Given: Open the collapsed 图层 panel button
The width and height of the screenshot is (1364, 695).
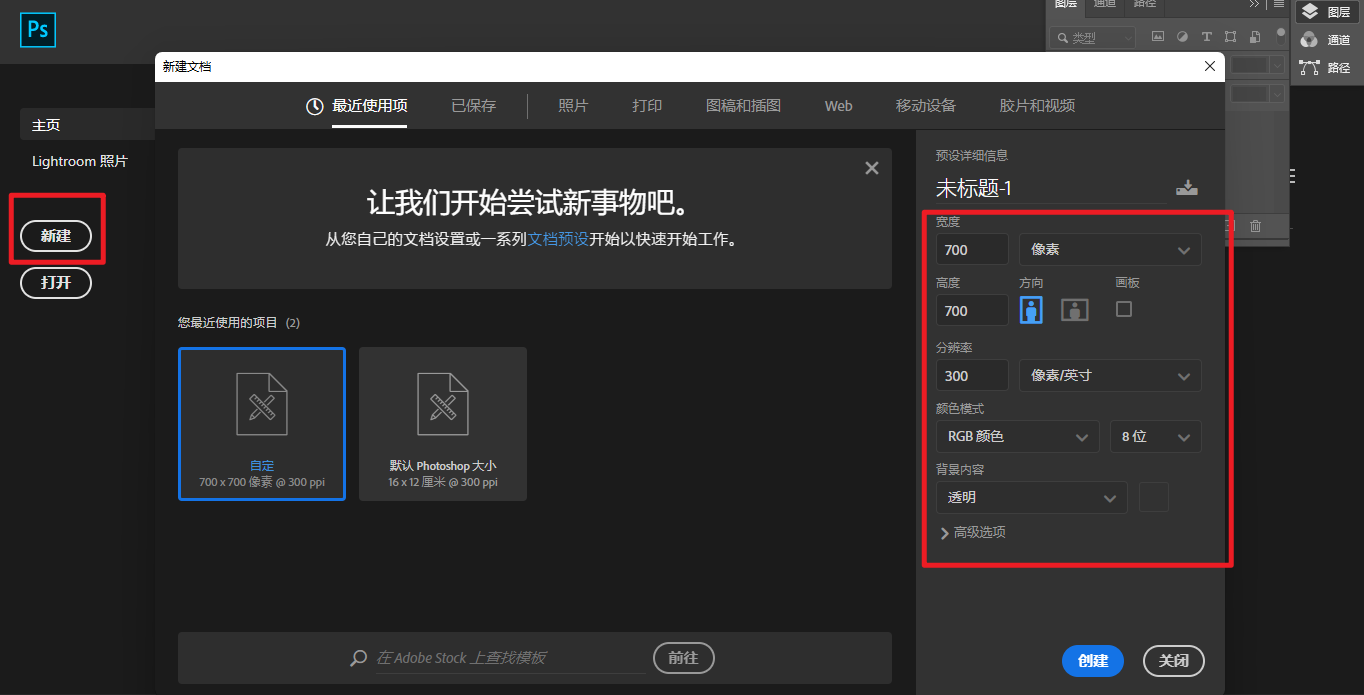Looking at the screenshot, I should 1327,12.
